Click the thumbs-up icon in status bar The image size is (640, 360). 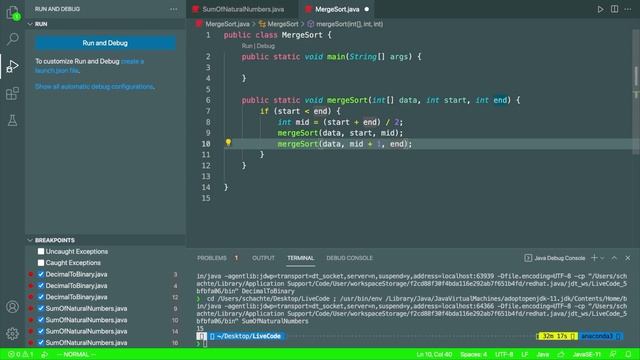[561, 354]
